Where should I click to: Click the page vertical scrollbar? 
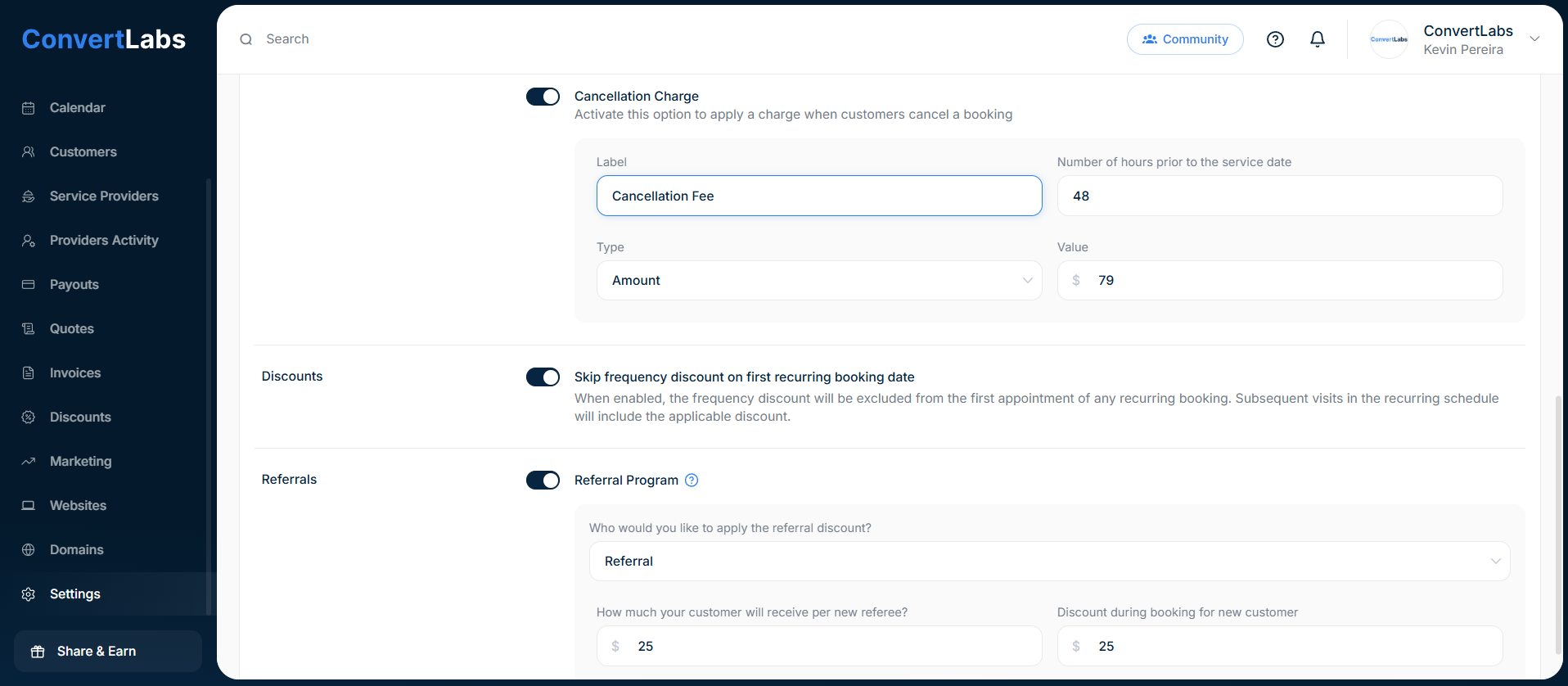[1557, 524]
